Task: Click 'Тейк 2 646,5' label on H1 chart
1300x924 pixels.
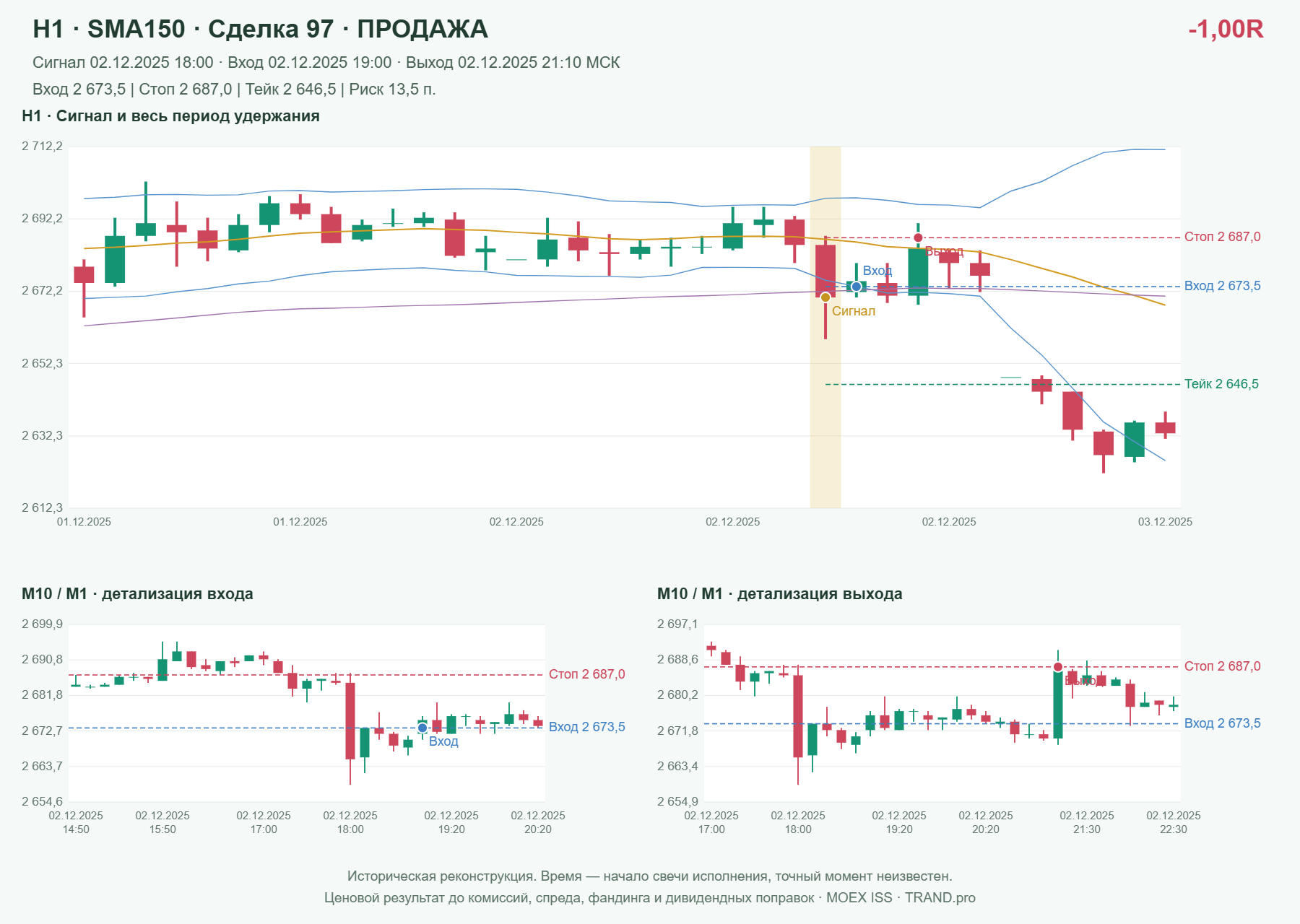Action: coord(1221,384)
